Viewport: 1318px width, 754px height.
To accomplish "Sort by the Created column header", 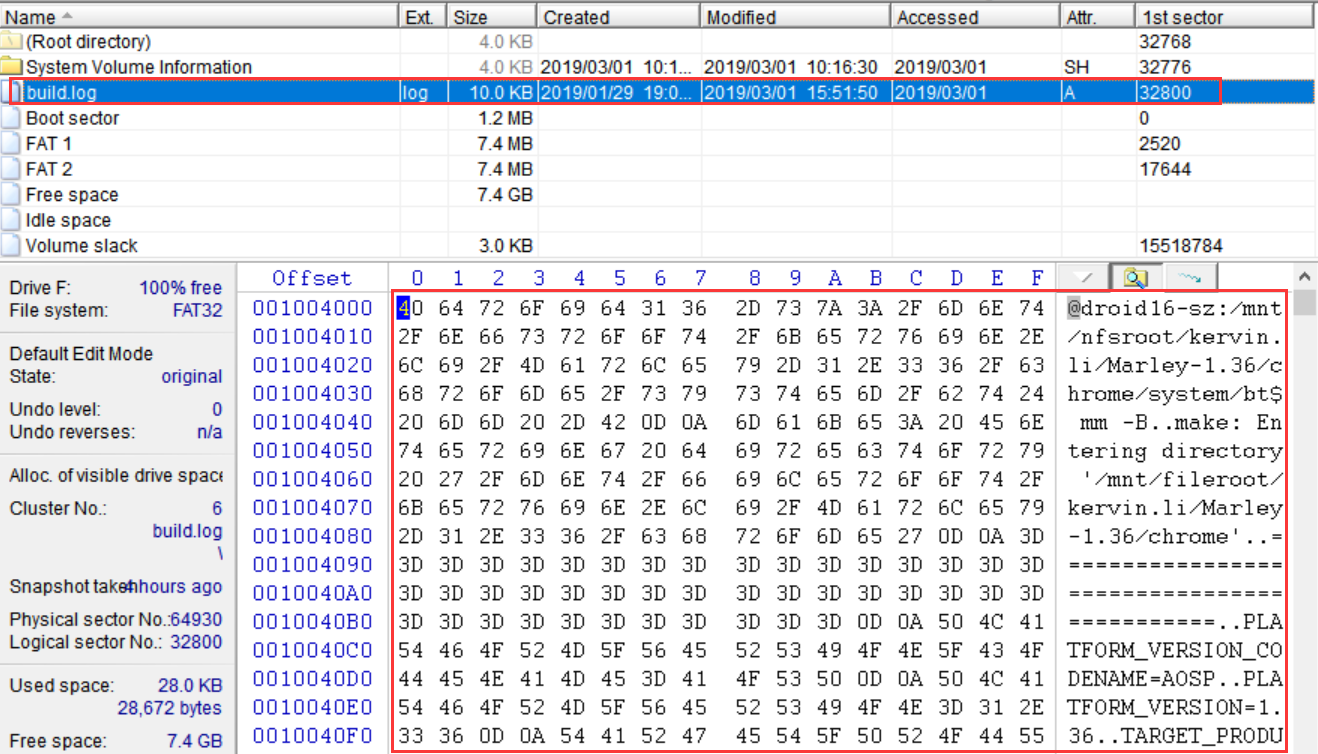I will click(619, 17).
